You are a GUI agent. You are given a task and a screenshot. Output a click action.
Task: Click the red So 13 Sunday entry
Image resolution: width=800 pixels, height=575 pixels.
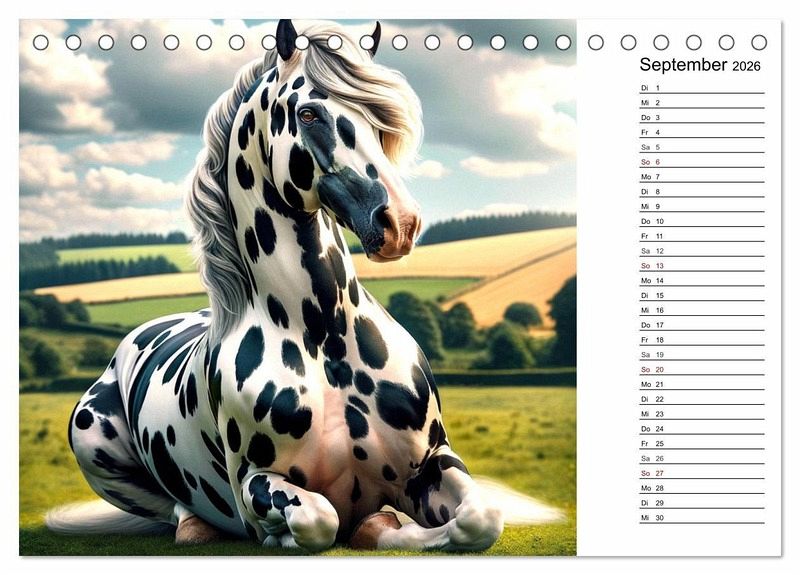click(701, 266)
